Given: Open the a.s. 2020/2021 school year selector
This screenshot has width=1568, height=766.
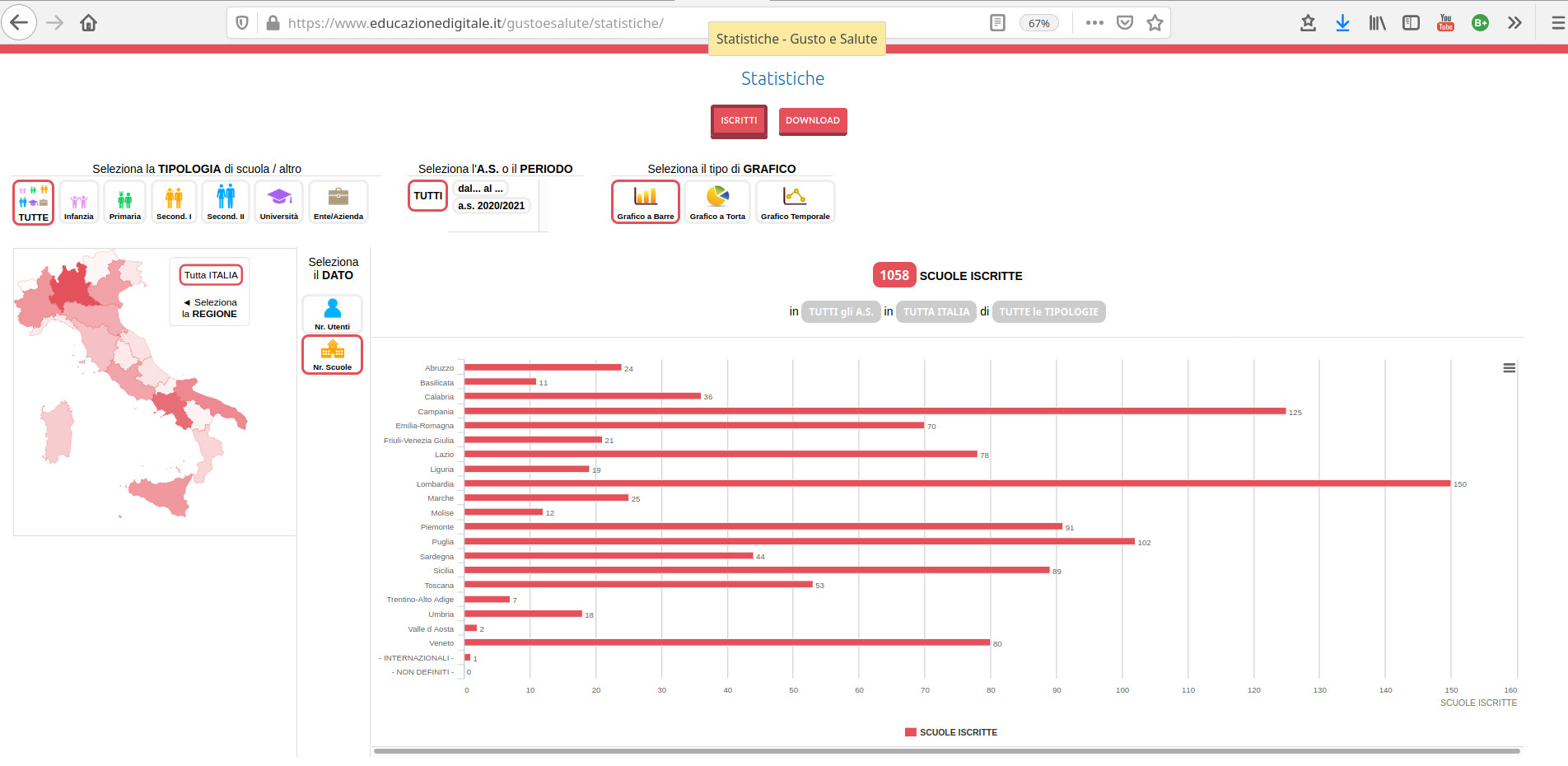Looking at the screenshot, I should (491, 206).
